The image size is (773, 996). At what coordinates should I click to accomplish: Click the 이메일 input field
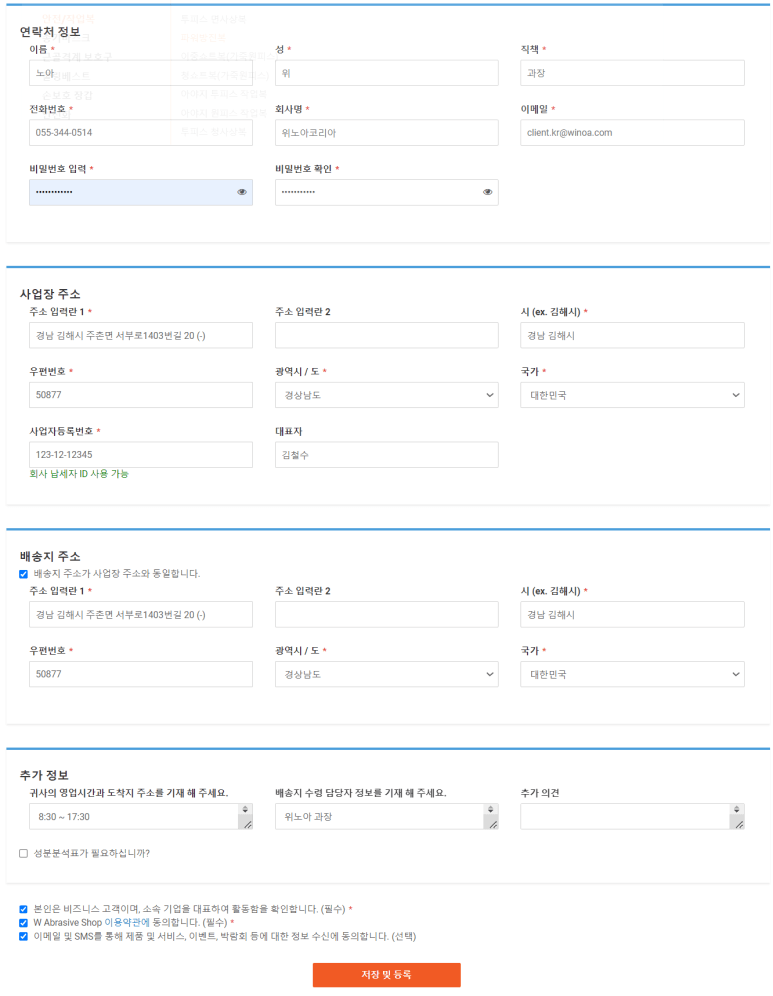click(x=632, y=132)
